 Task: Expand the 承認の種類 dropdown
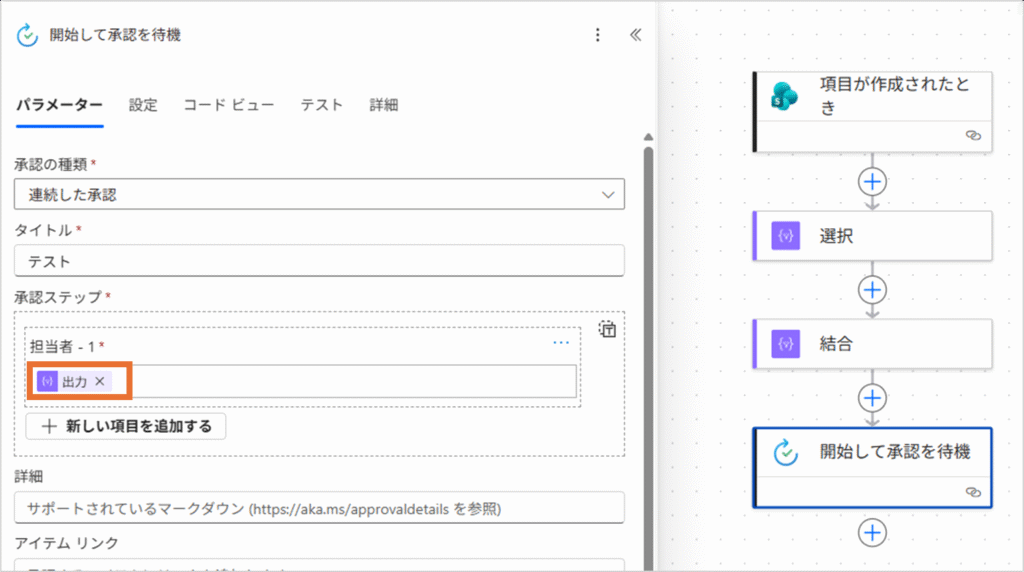608,194
